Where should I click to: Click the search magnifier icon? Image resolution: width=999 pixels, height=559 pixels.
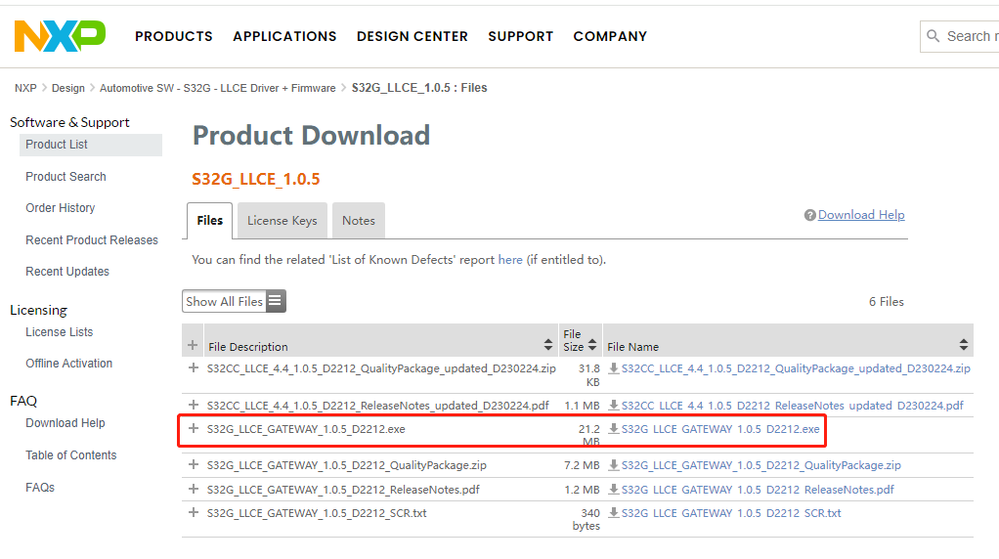tap(934, 36)
